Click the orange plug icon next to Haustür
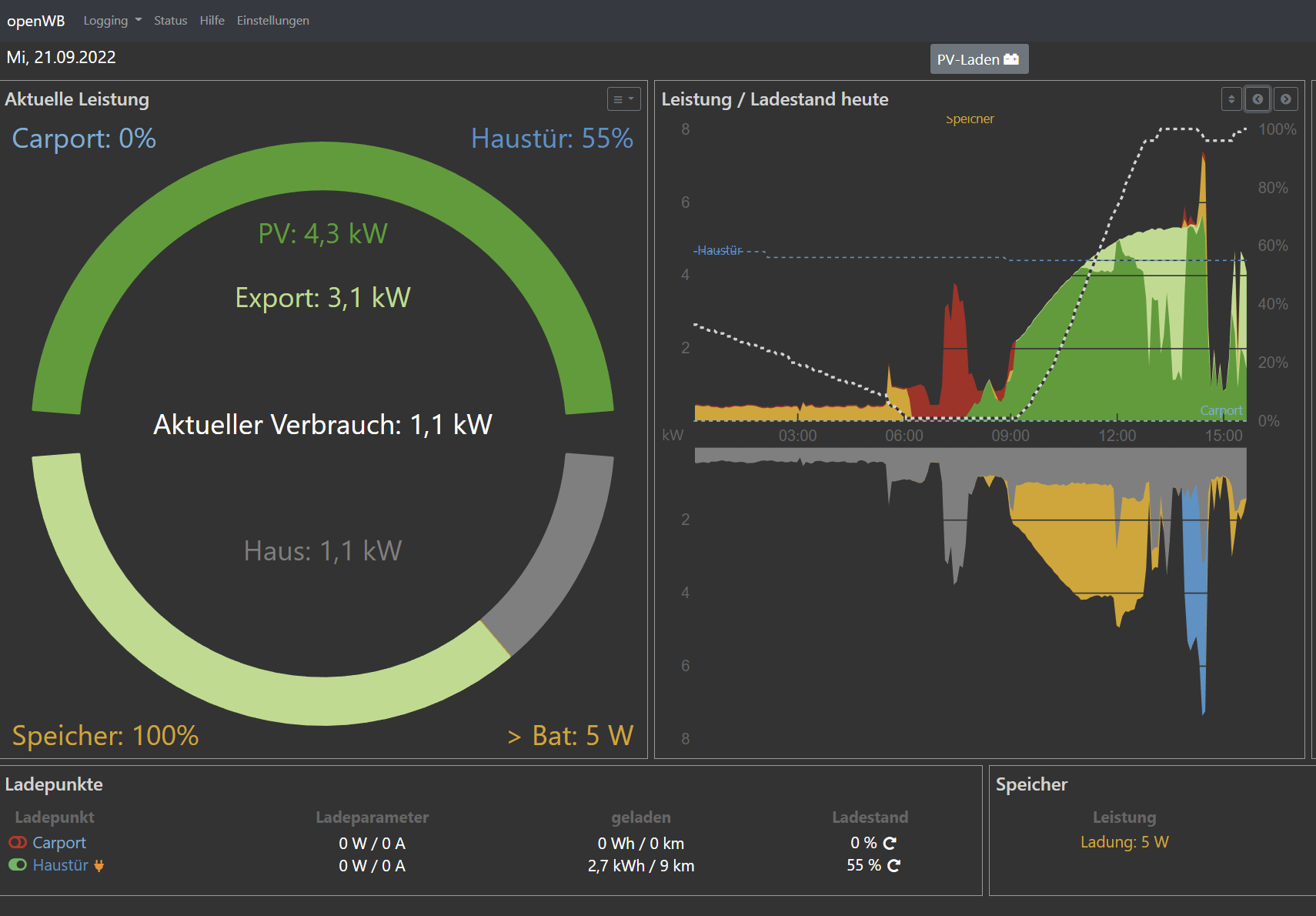1316x916 pixels. coord(99,865)
